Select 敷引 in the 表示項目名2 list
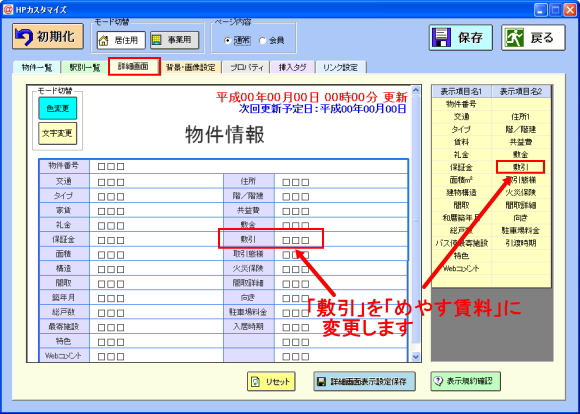This screenshot has height=414, width=580. click(x=520, y=167)
